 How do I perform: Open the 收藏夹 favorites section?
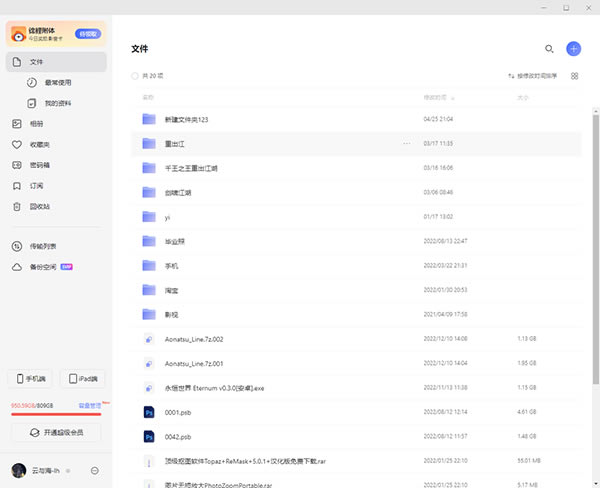(x=38, y=144)
